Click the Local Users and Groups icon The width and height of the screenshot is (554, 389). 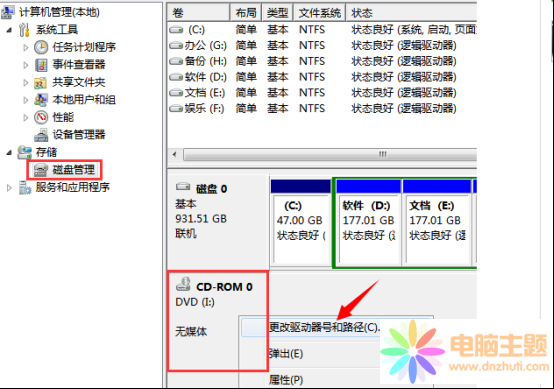click(41, 100)
